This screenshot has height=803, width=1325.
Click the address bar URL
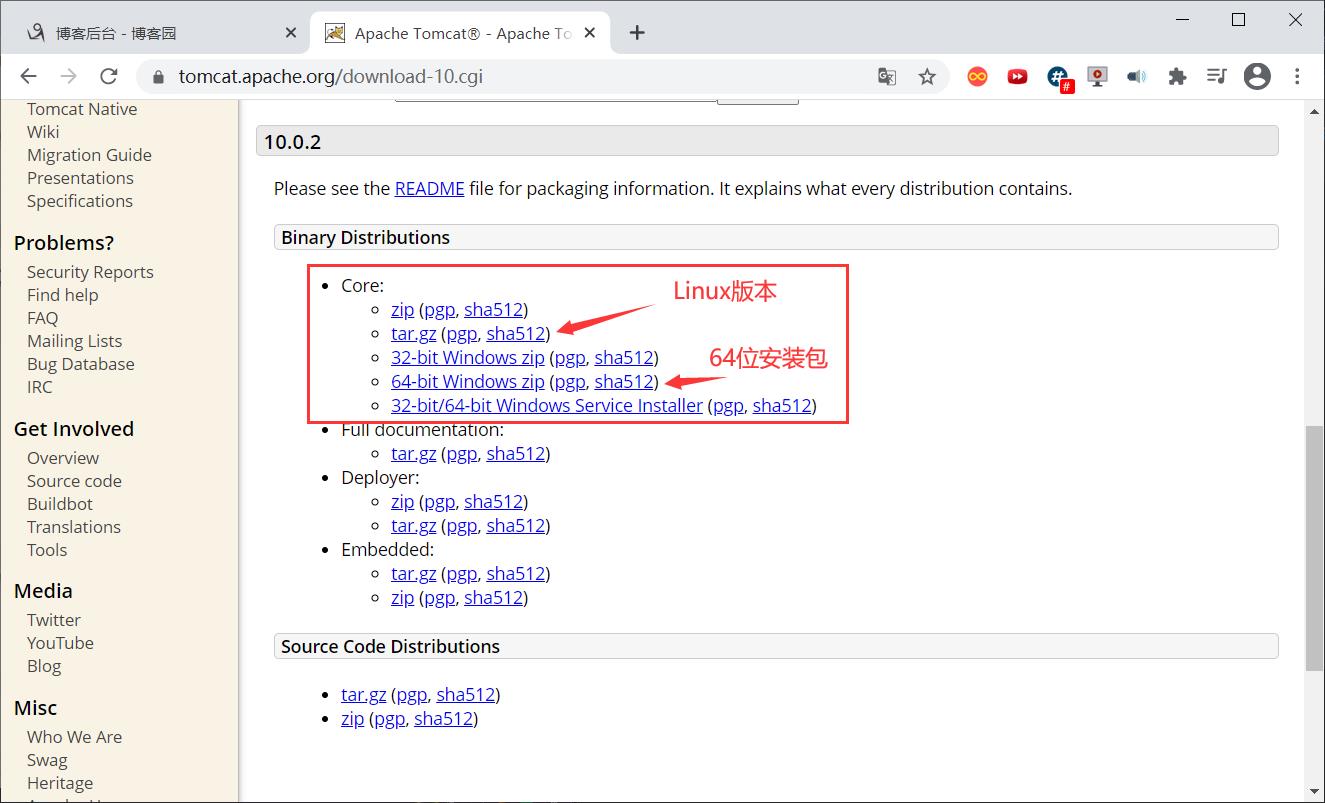coord(330,76)
